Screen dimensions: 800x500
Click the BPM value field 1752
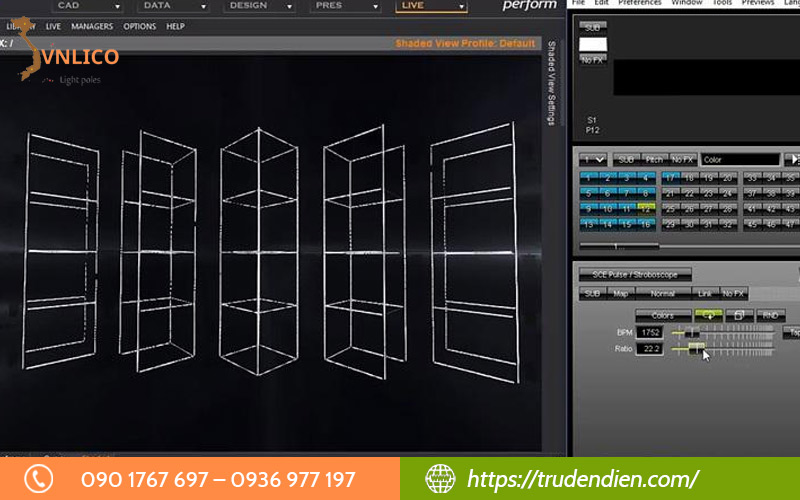[650, 333]
